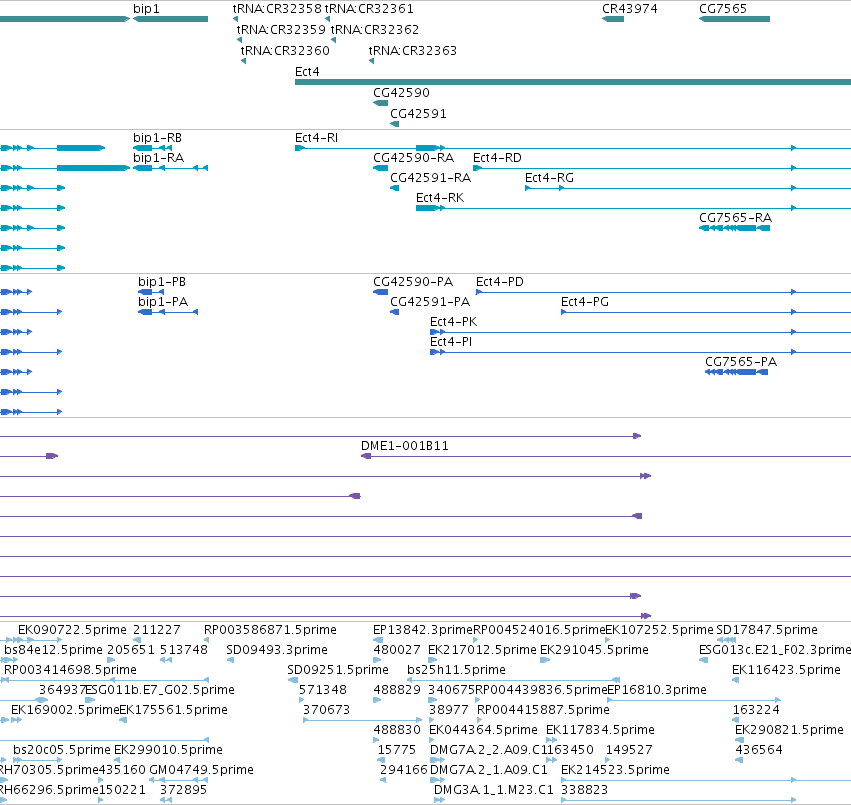The height and width of the screenshot is (805, 851).
Task: Select the Ect4-PG protein label
Action: (x=585, y=302)
